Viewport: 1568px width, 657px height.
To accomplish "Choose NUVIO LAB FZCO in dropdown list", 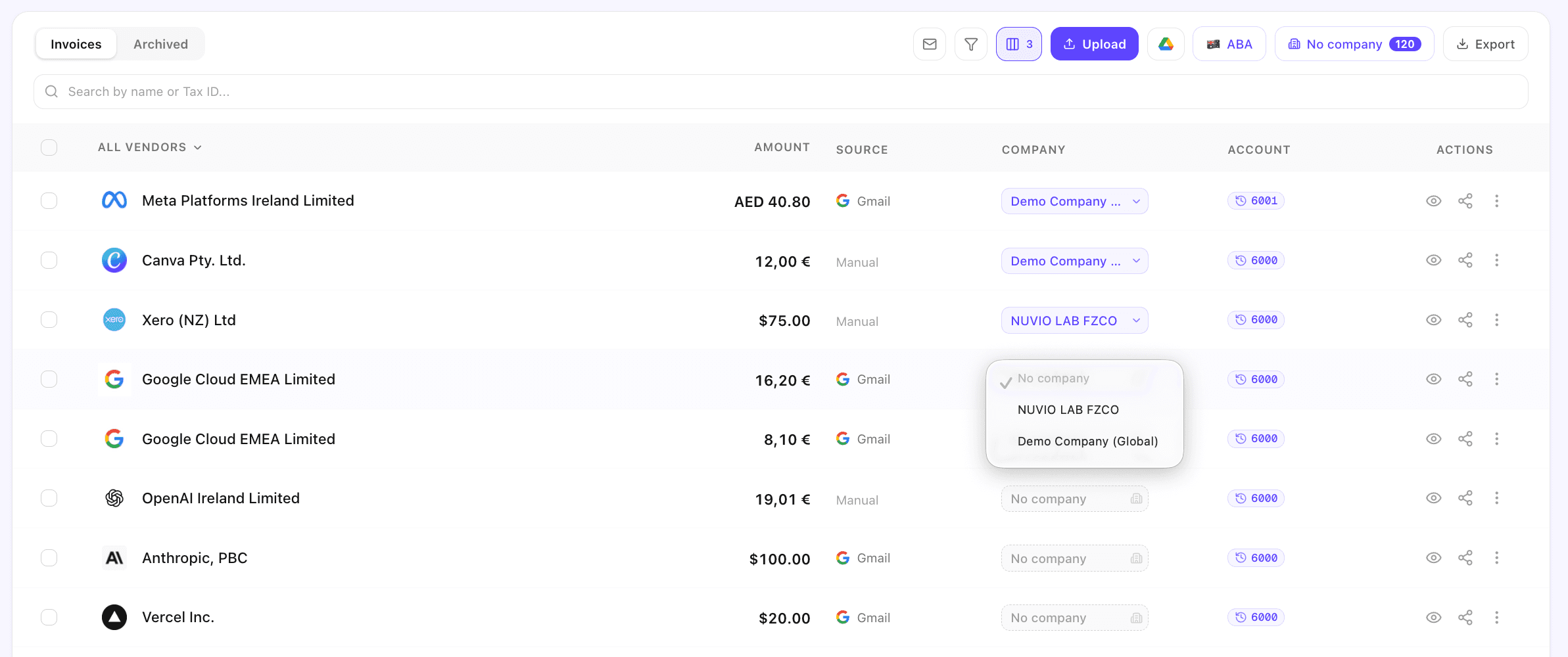I will (1084, 410).
